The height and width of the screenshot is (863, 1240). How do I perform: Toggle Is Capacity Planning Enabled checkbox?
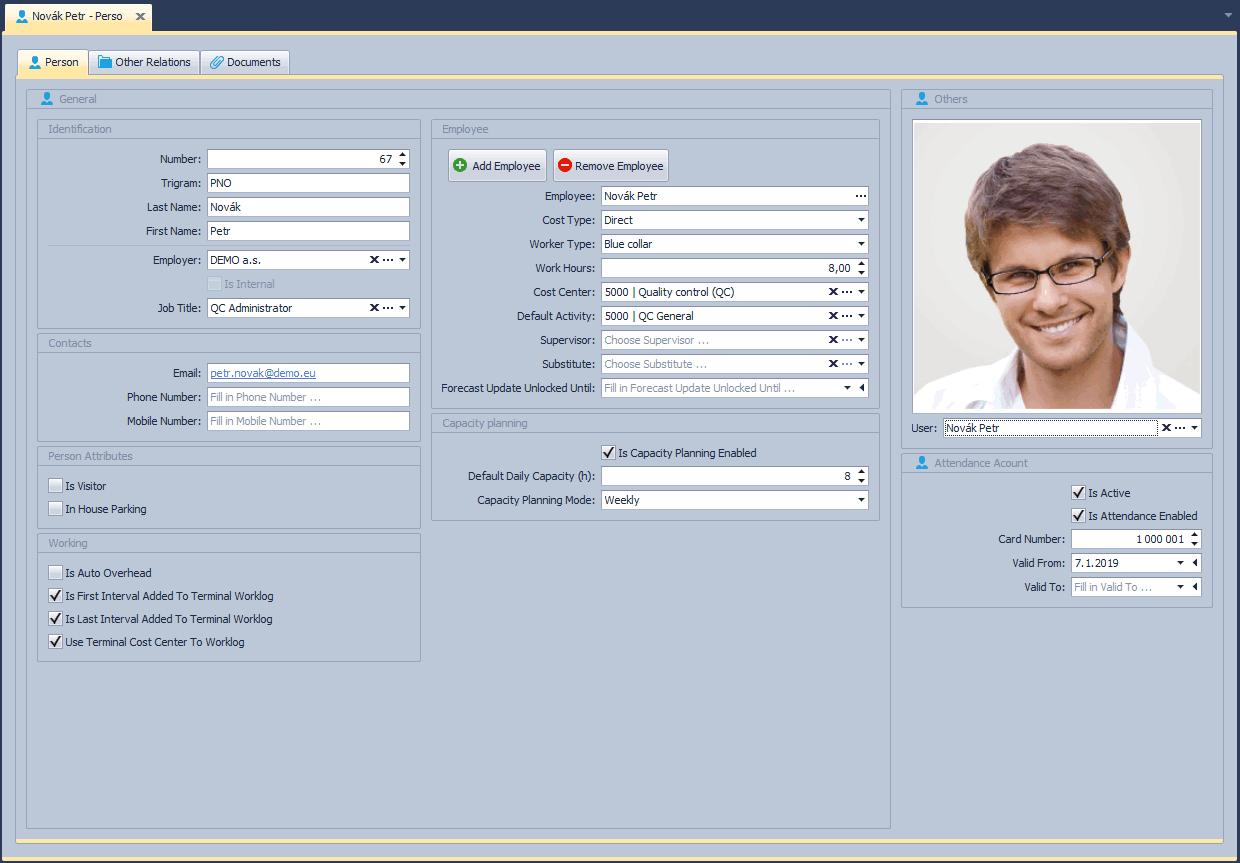coord(608,453)
